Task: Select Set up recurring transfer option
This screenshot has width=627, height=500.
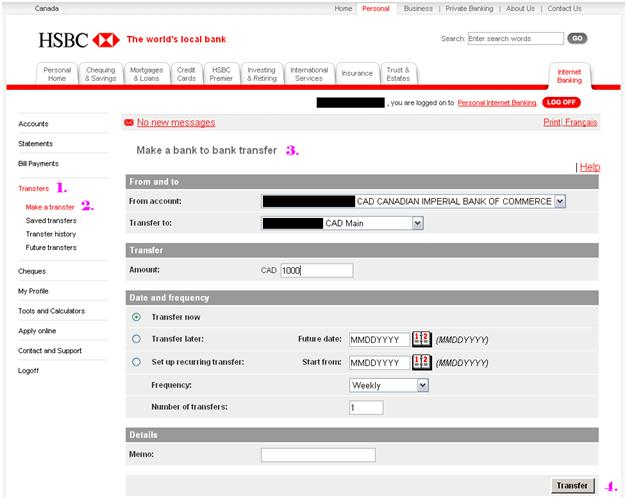Action: click(136, 362)
